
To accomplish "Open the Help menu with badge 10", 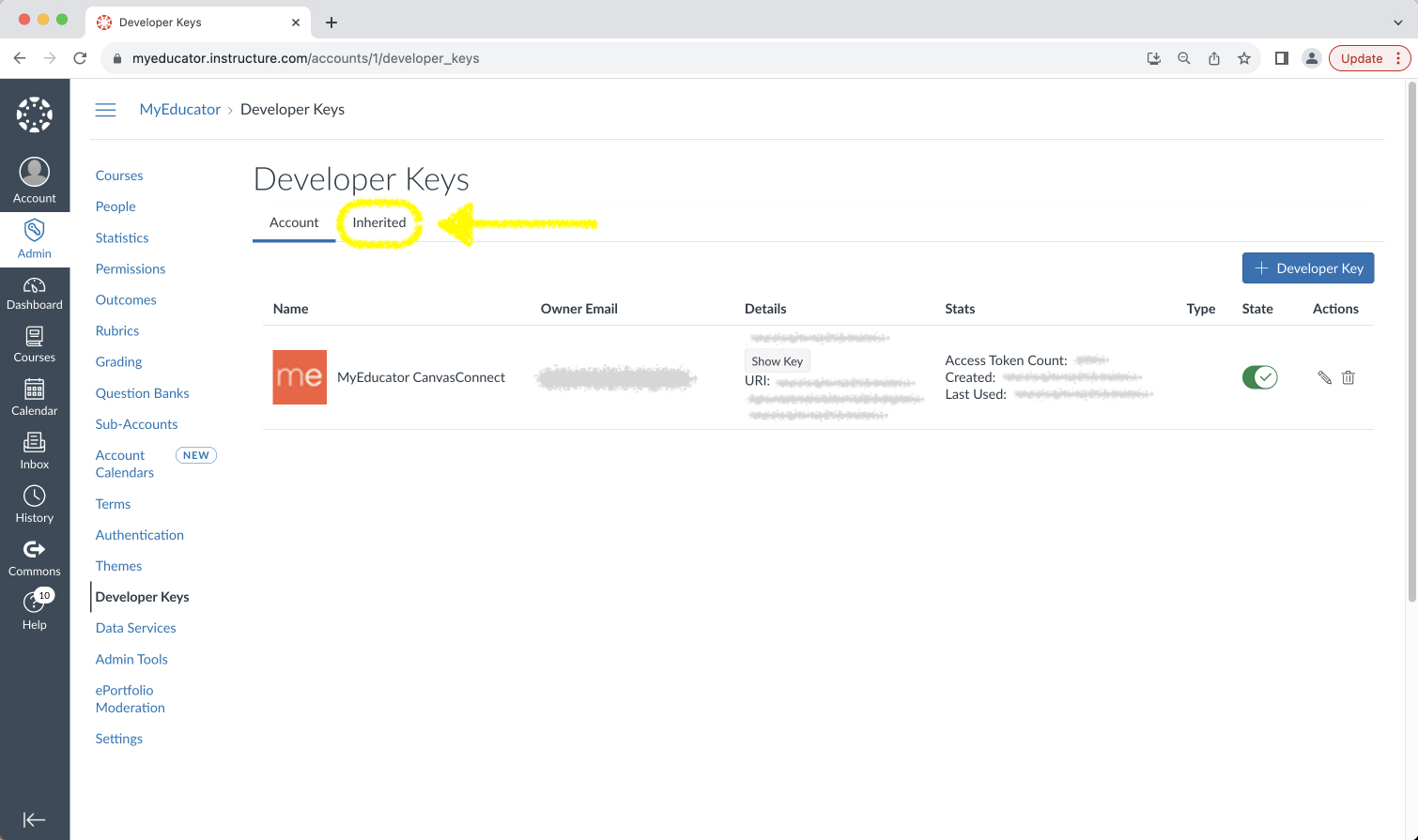I will (35, 611).
